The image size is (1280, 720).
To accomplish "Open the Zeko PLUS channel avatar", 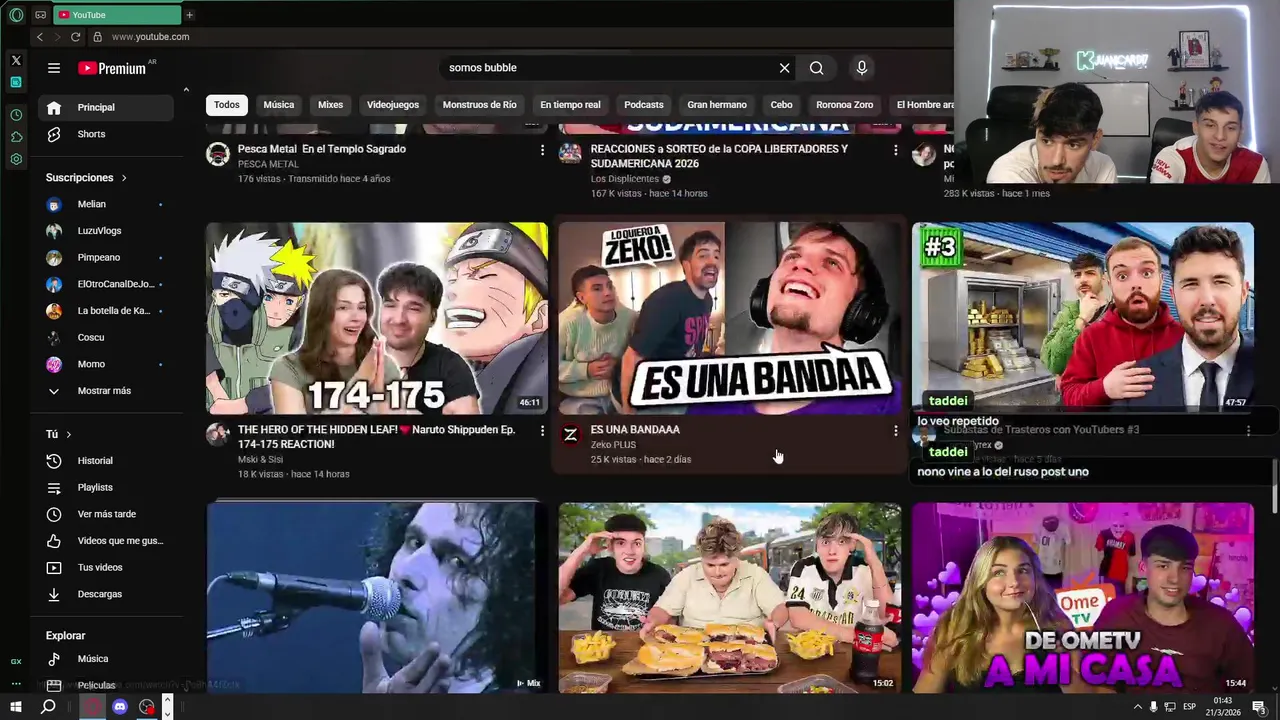I will point(571,434).
